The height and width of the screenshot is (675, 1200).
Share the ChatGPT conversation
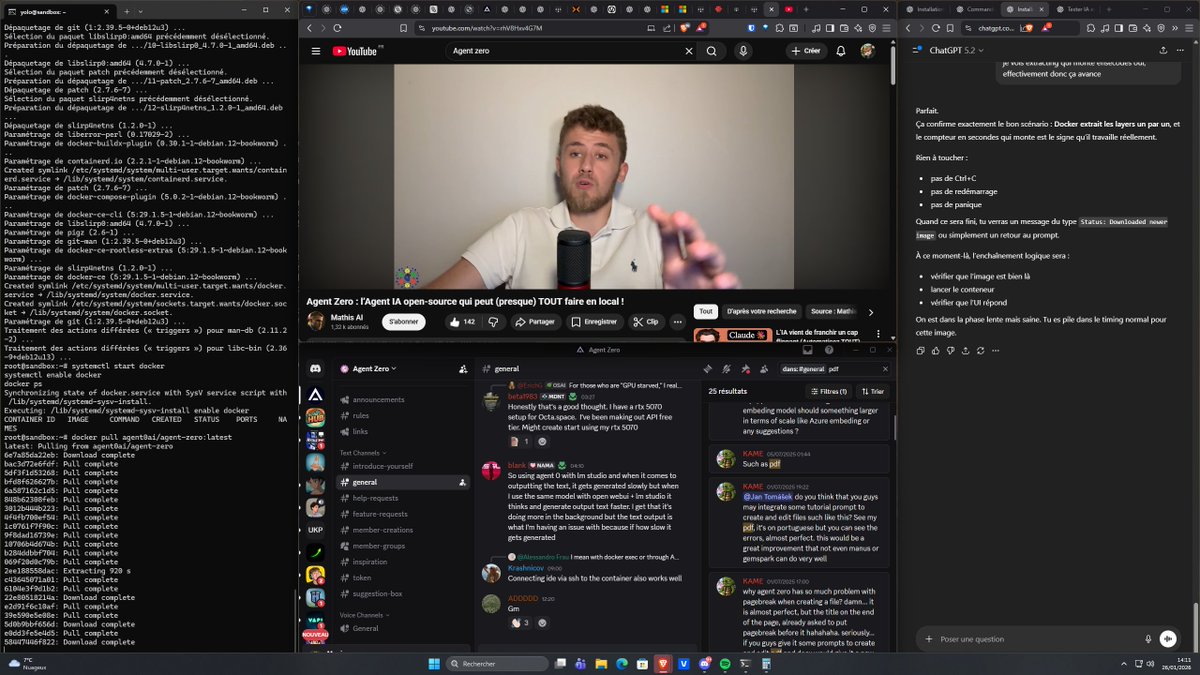pyautogui.click(x=1162, y=49)
